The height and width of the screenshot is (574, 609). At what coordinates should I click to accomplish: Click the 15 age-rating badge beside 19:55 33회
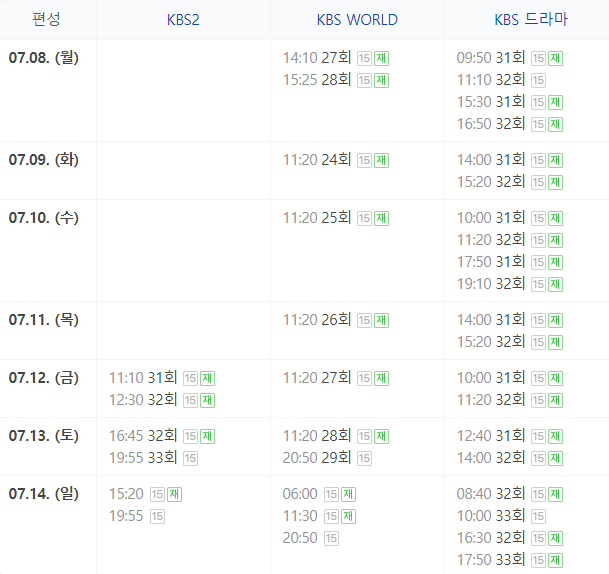[x=190, y=459]
